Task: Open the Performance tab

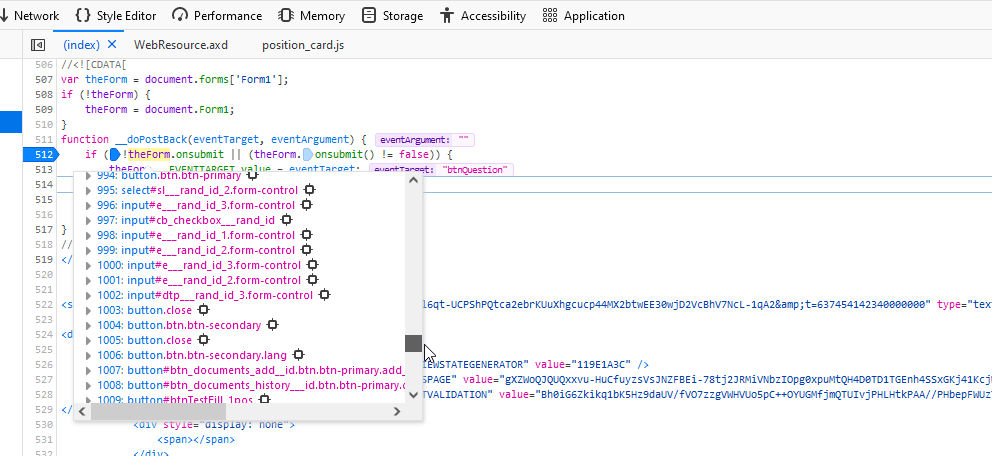Action: [216, 16]
